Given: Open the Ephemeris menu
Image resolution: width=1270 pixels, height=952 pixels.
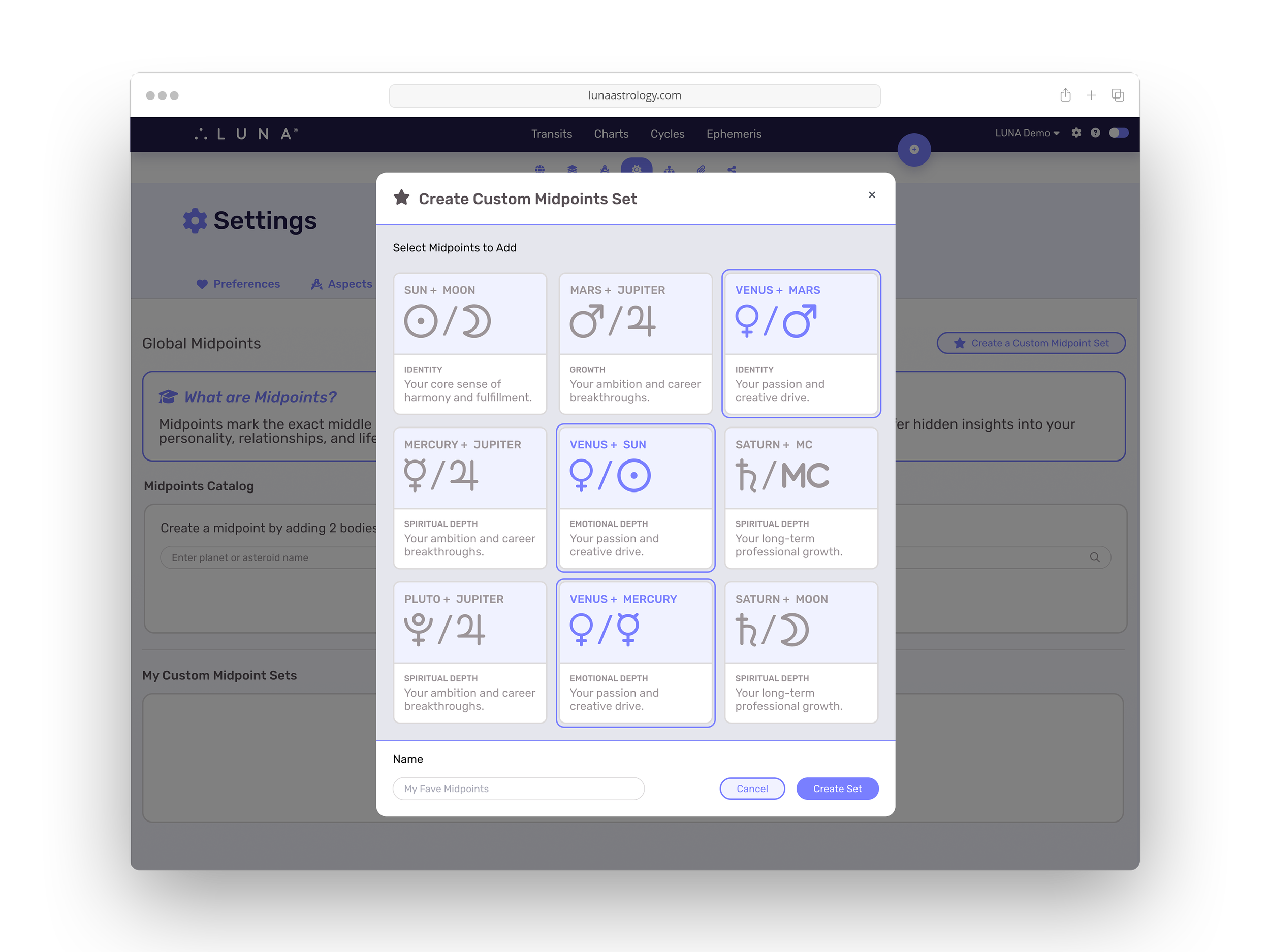Looking at the screenshot, I should point(734,134).
